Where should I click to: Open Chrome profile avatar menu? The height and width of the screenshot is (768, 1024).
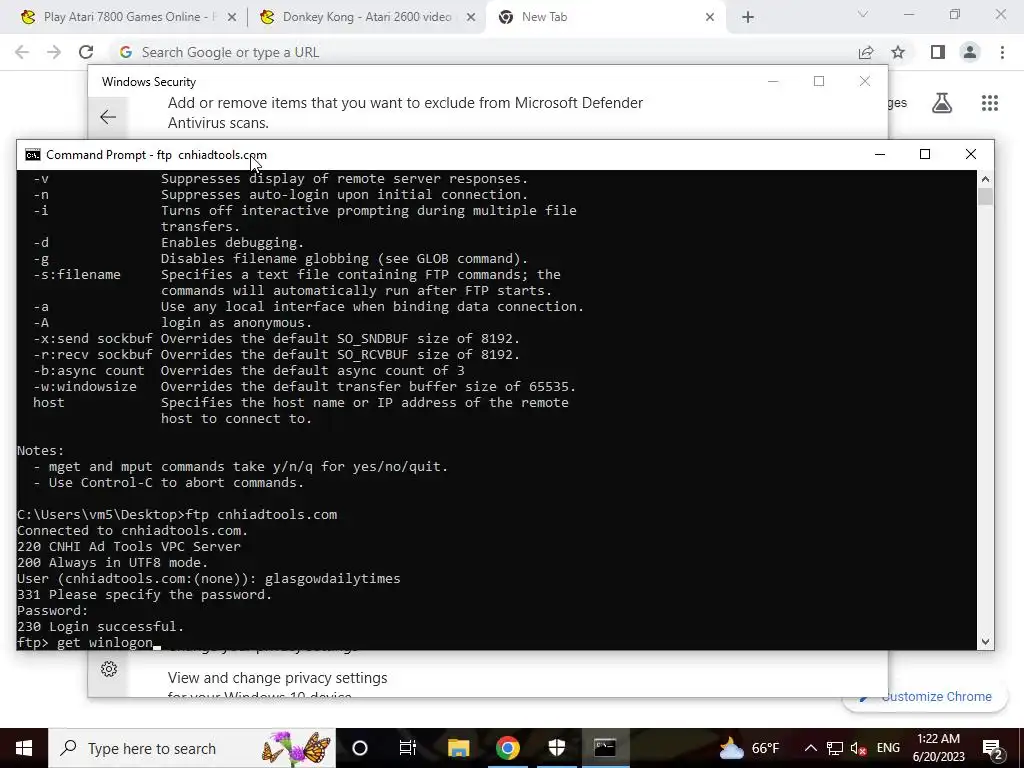(970, 52)
